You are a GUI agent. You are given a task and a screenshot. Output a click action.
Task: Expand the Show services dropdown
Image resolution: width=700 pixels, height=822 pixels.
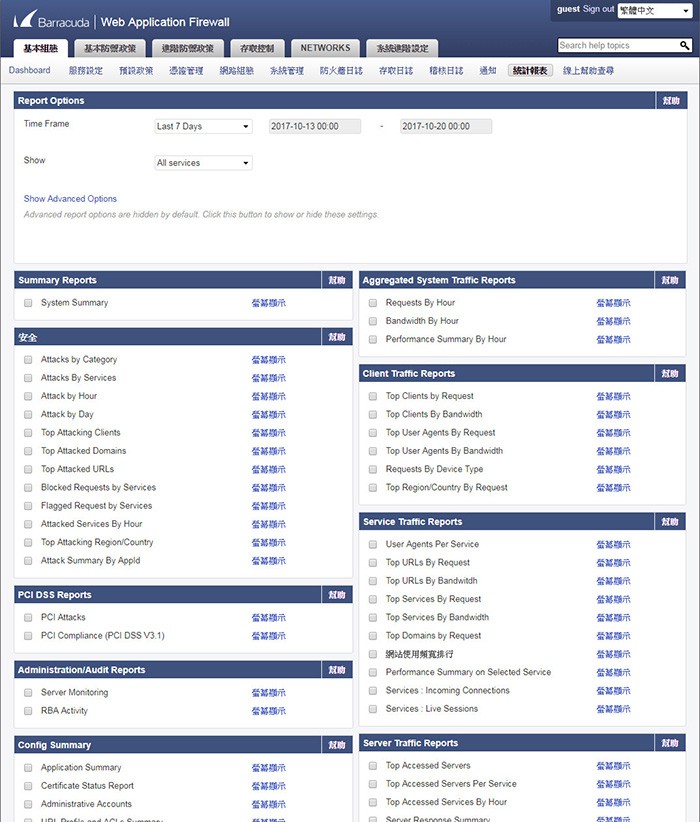(203, 163)
